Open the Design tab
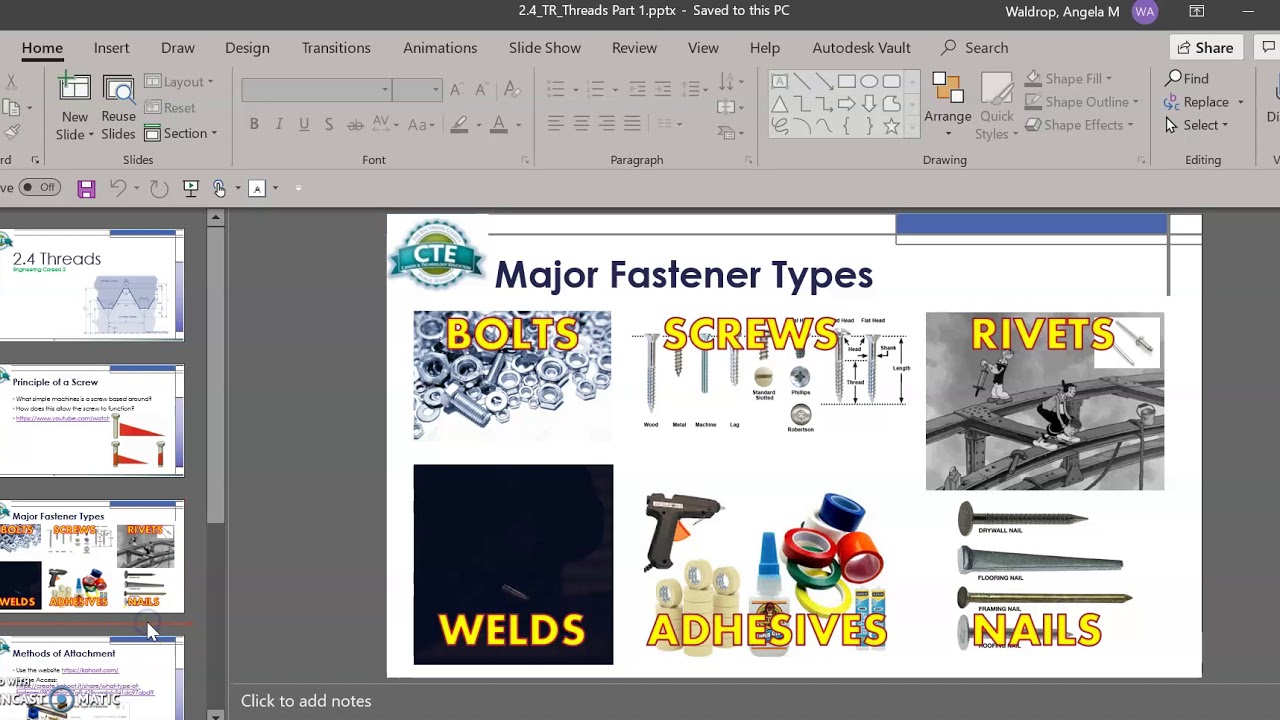The image size is (1280, 720). click(x=247, y=48)
